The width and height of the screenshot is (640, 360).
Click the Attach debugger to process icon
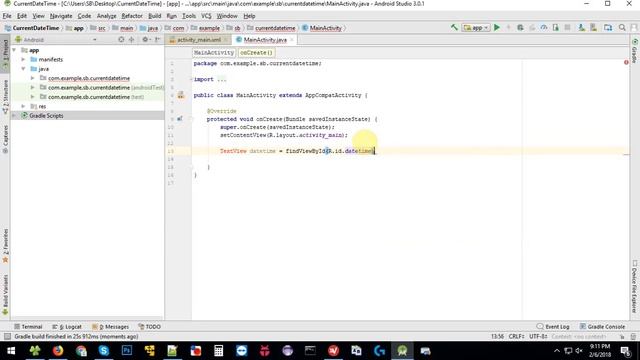coord(556,27)
